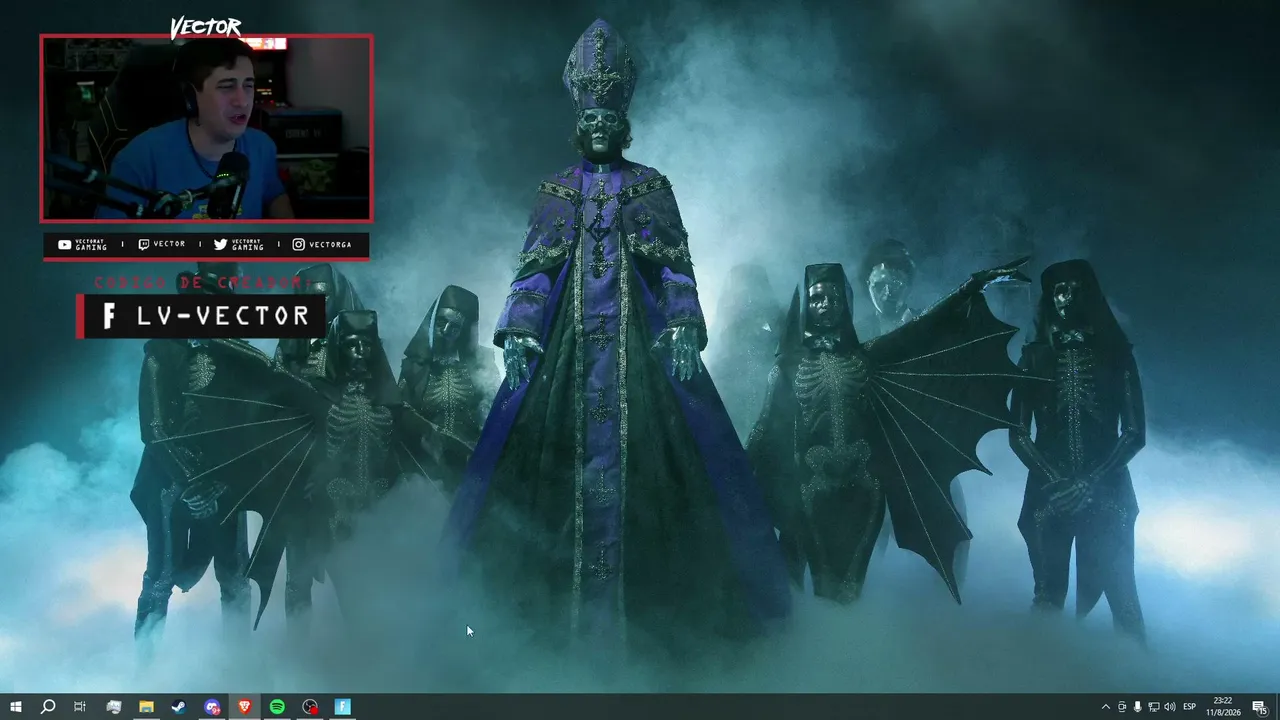Screen dimensions: 1280x720
Task: Switch to the Brave browser
Action: pyautogui.click(x=244, y=707)
